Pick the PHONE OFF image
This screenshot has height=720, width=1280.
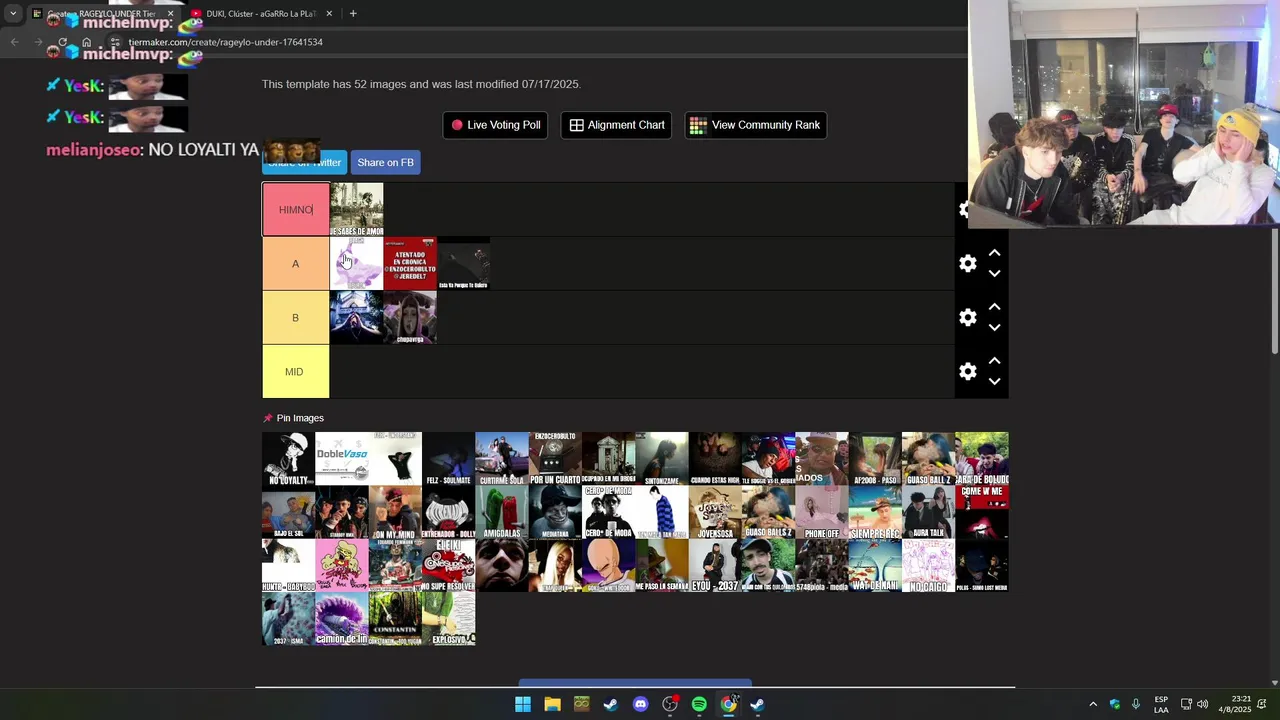(822, 512)
